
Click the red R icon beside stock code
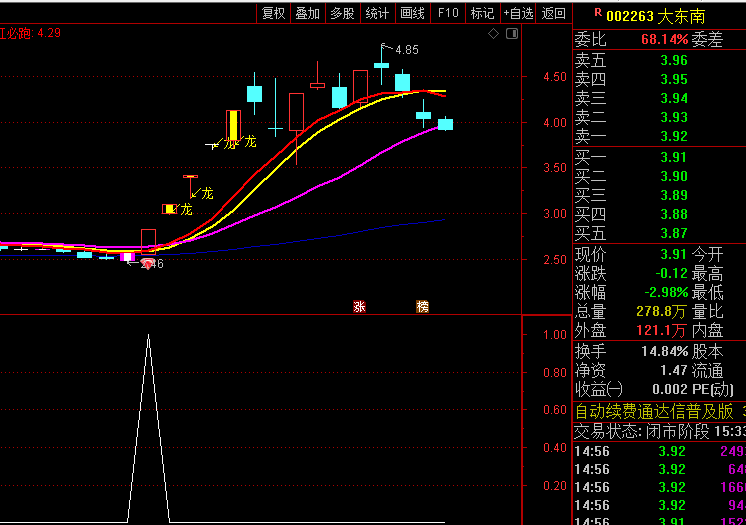pyautogui.click(x=598, y=13)
